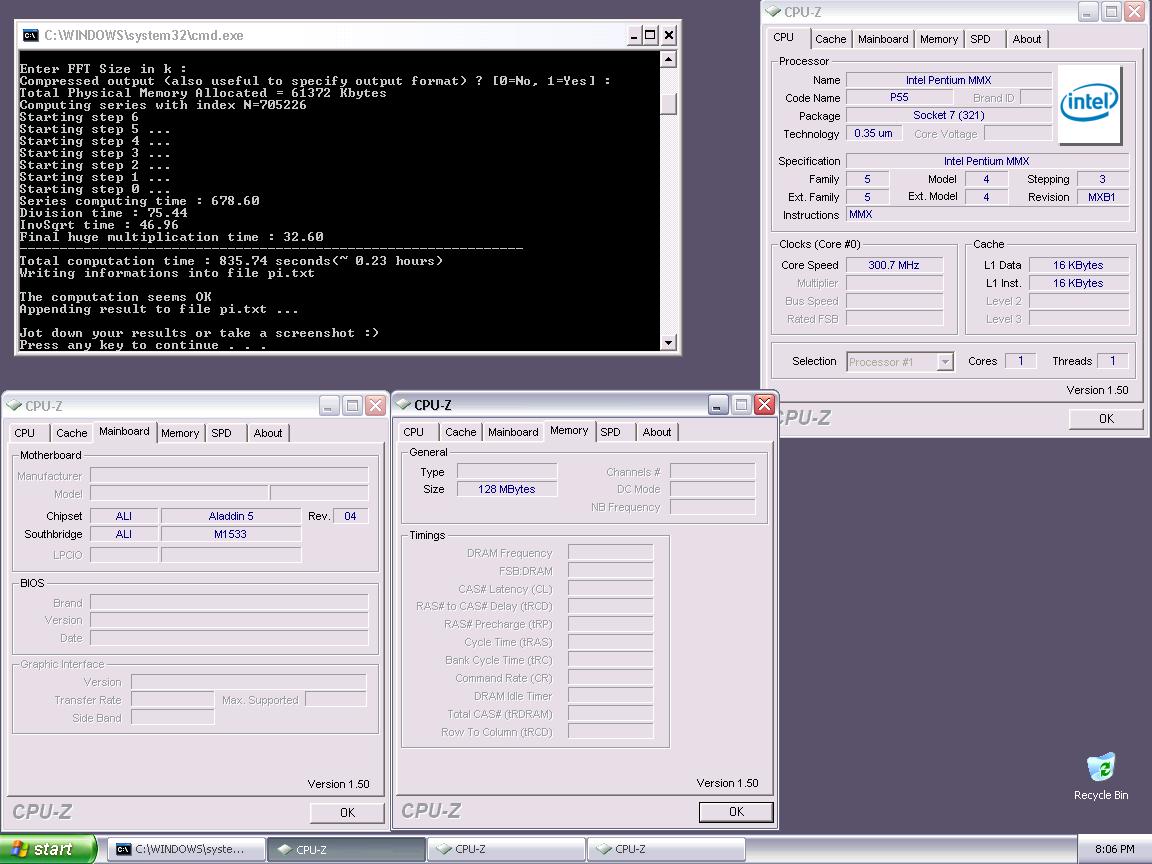
Task: Close the Mainboard CPU-Z window
Action: point(375,406)
